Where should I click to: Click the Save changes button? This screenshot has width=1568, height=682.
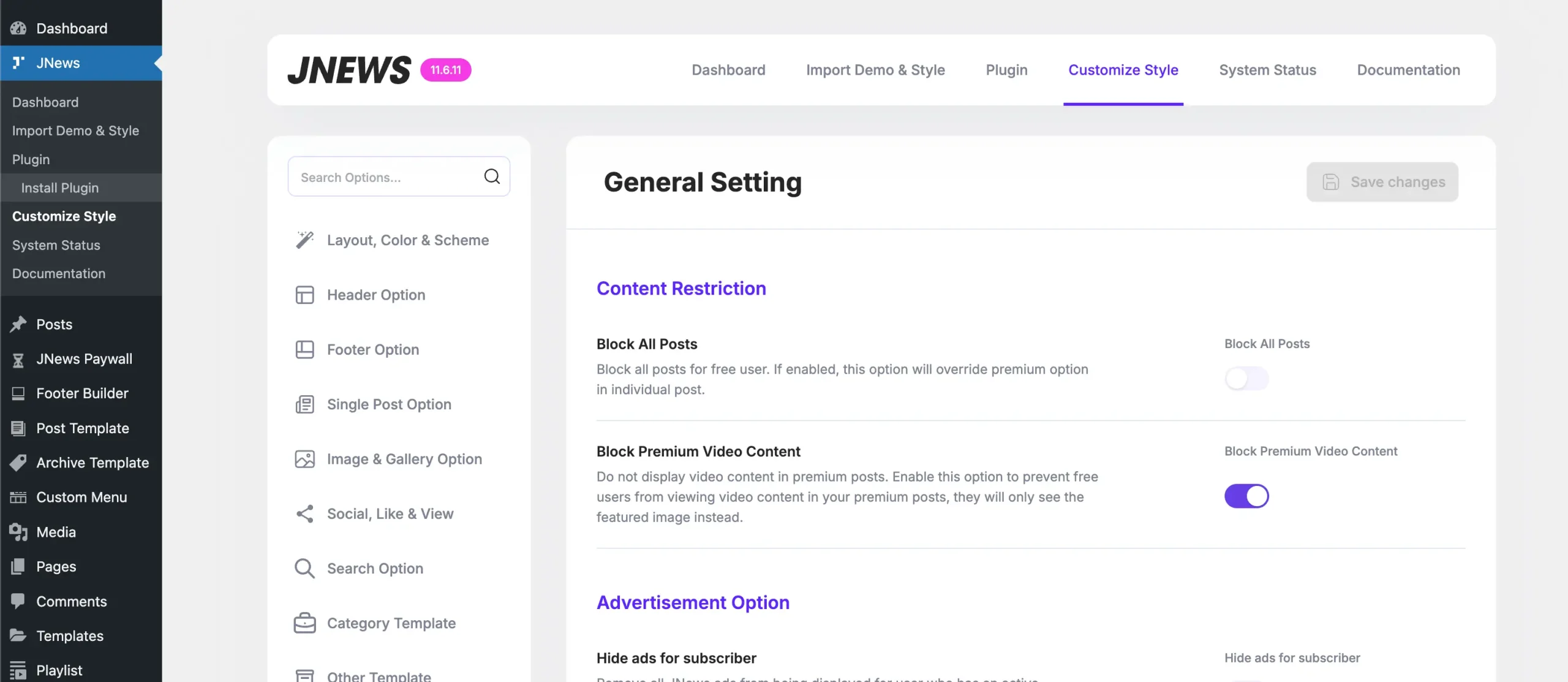coord(1382,182)
